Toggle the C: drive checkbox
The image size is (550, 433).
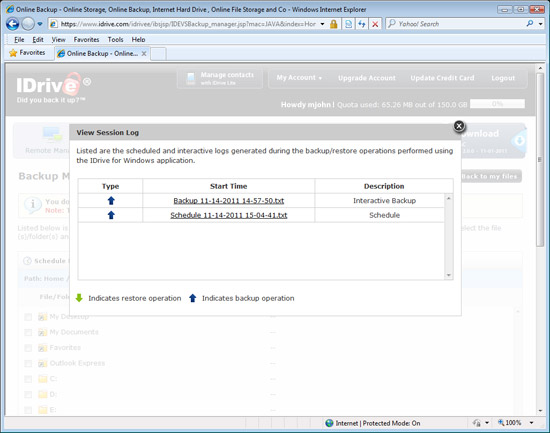click(x=28, y=379)
